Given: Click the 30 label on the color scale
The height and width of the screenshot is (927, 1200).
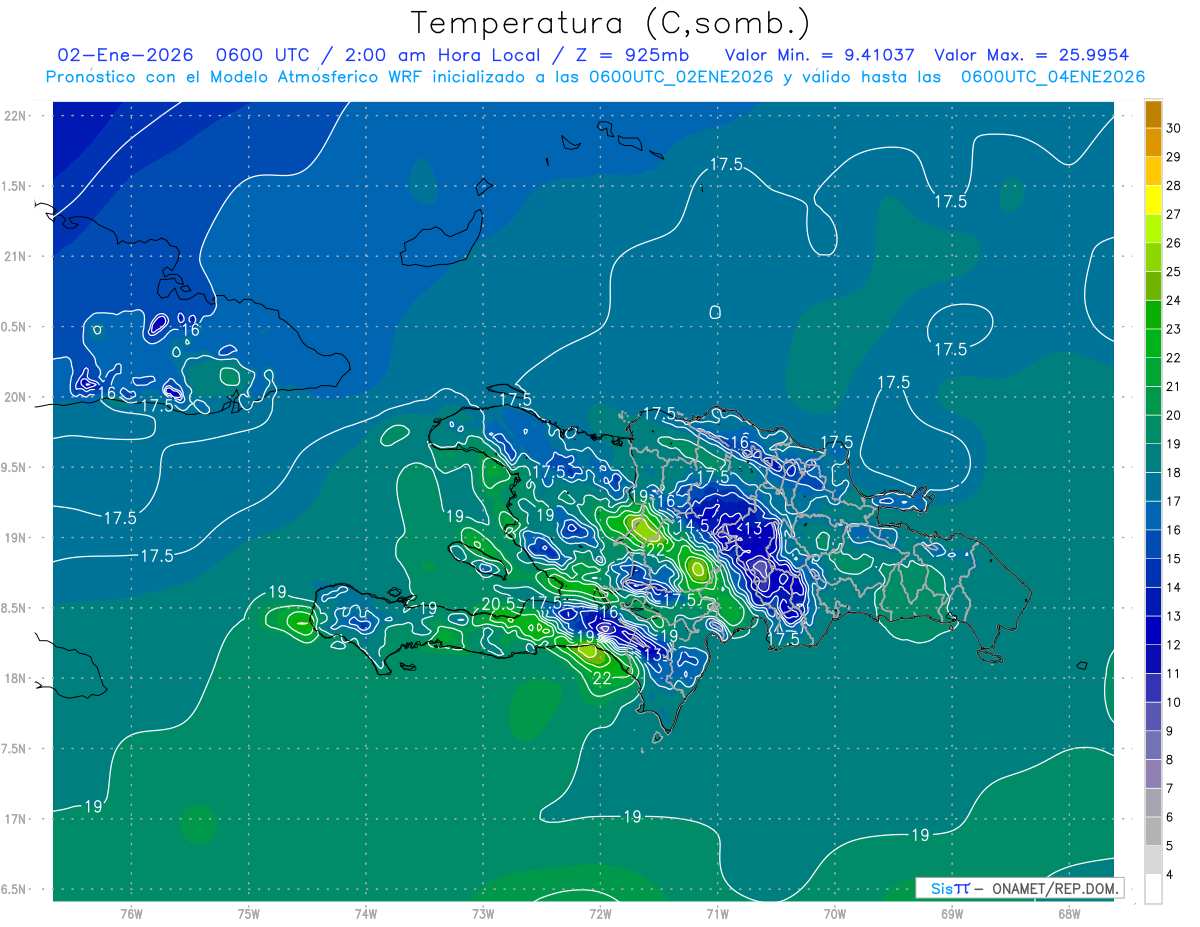Looking at the screenshot, I should [1174, 128].
